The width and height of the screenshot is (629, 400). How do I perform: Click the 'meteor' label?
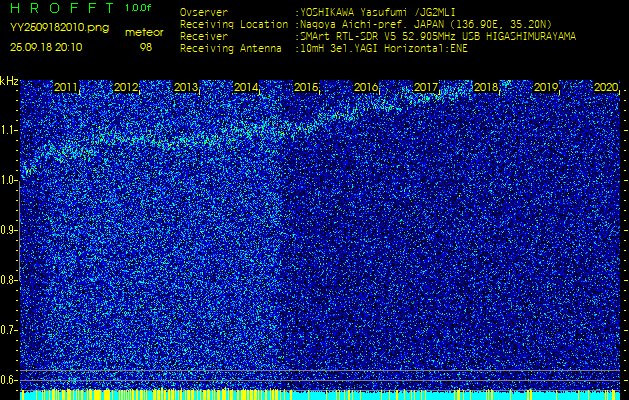click(x=144, y=32)
